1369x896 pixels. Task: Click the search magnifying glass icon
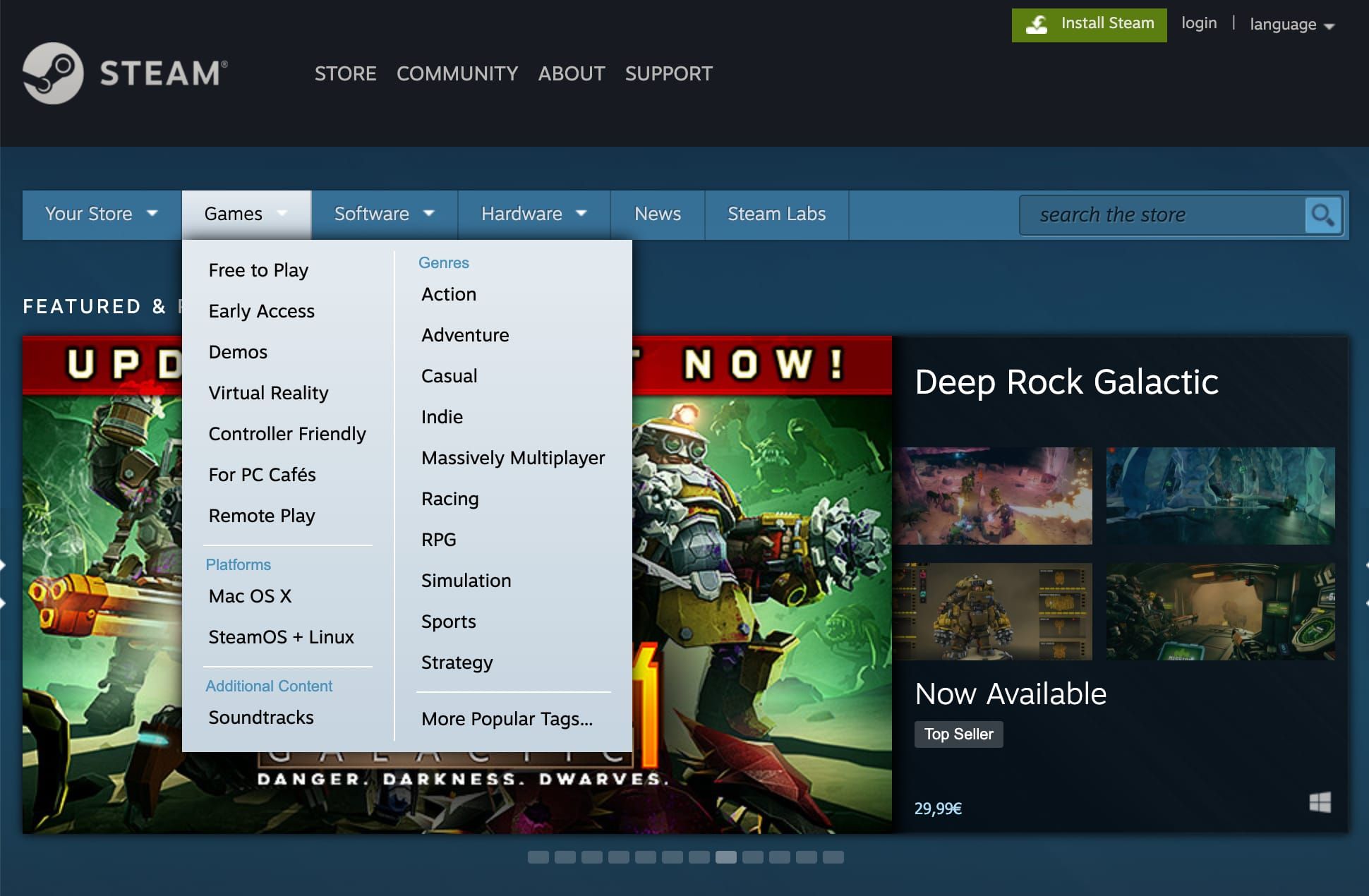coord(1322,215)
